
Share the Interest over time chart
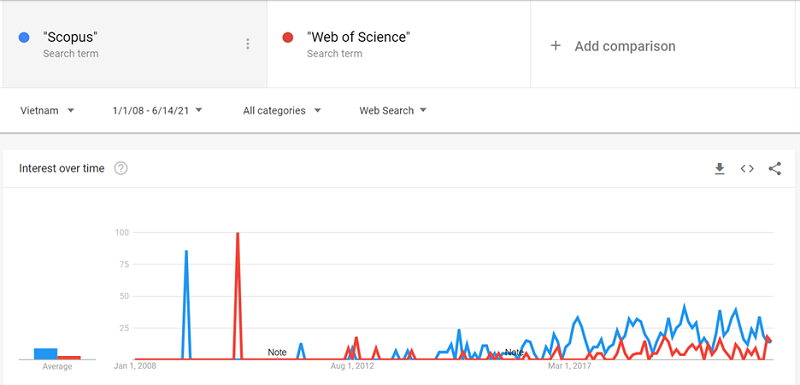click(x=774, y=169)
